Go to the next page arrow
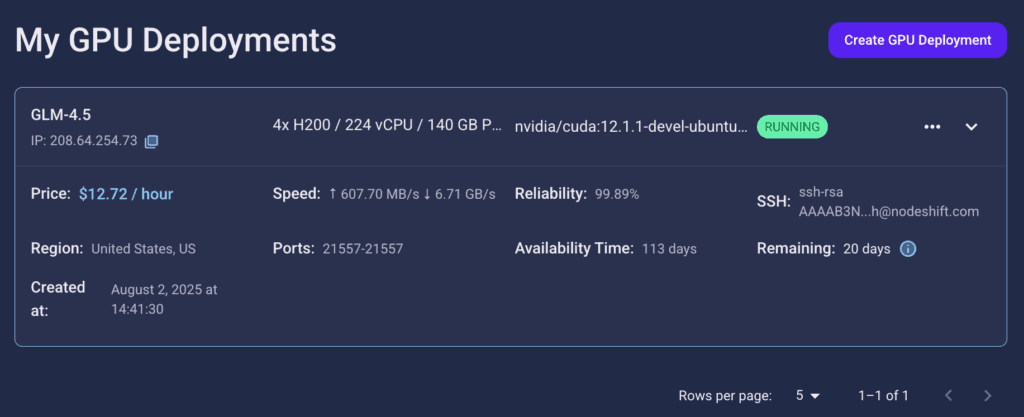This screenshot has height=417, width=1024. 987,395
